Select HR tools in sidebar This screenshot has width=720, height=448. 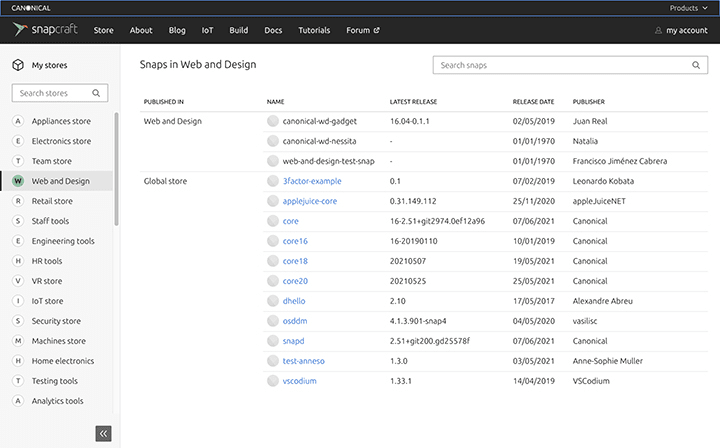click(x=47, y=261)
